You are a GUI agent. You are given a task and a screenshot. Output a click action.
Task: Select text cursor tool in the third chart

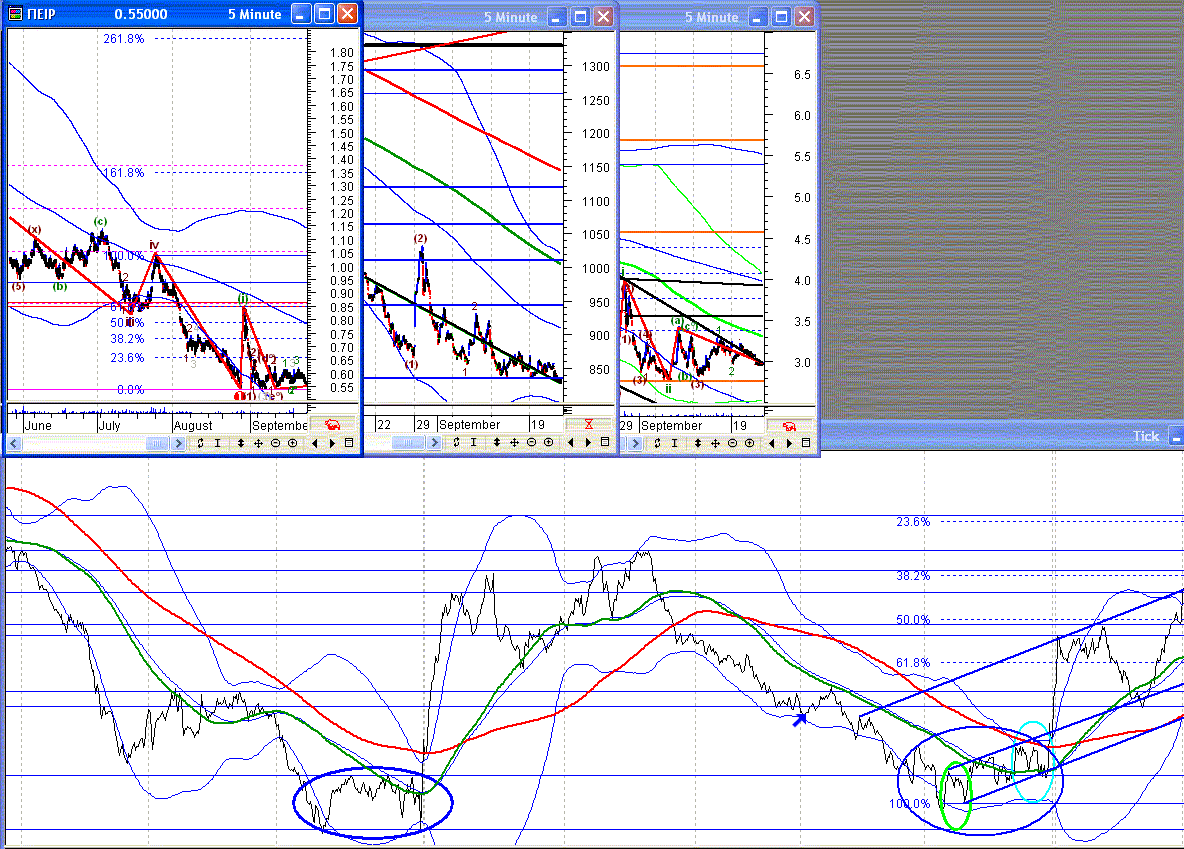coord(674,443)
